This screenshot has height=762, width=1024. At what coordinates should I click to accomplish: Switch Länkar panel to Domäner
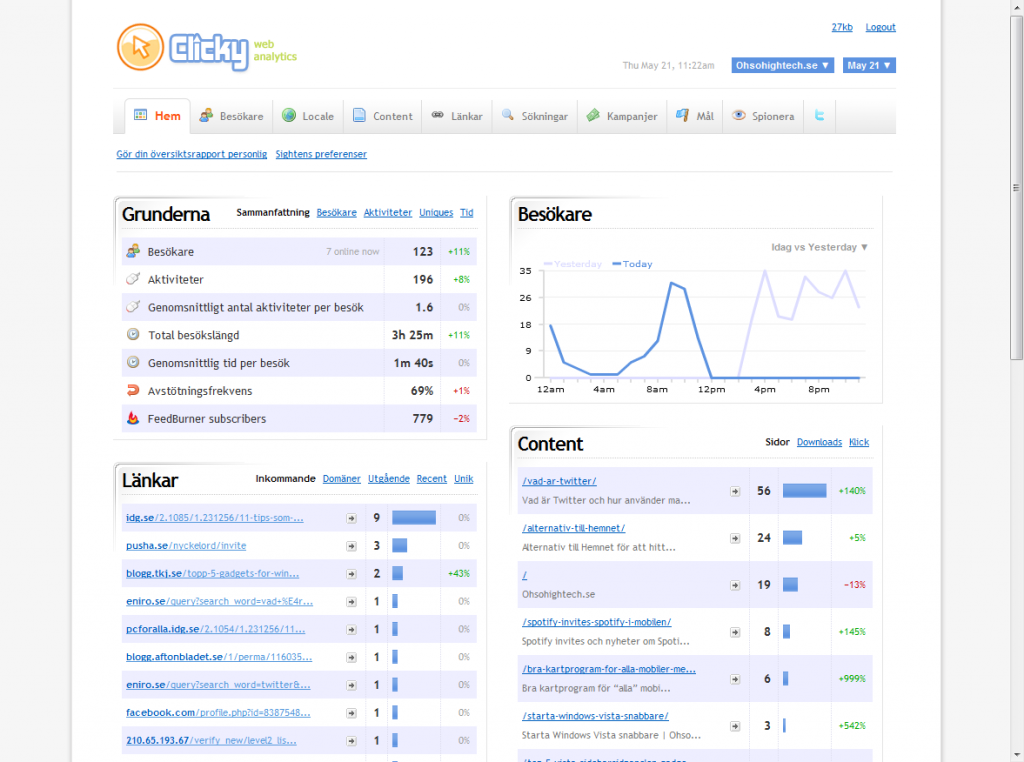[342, 479]
